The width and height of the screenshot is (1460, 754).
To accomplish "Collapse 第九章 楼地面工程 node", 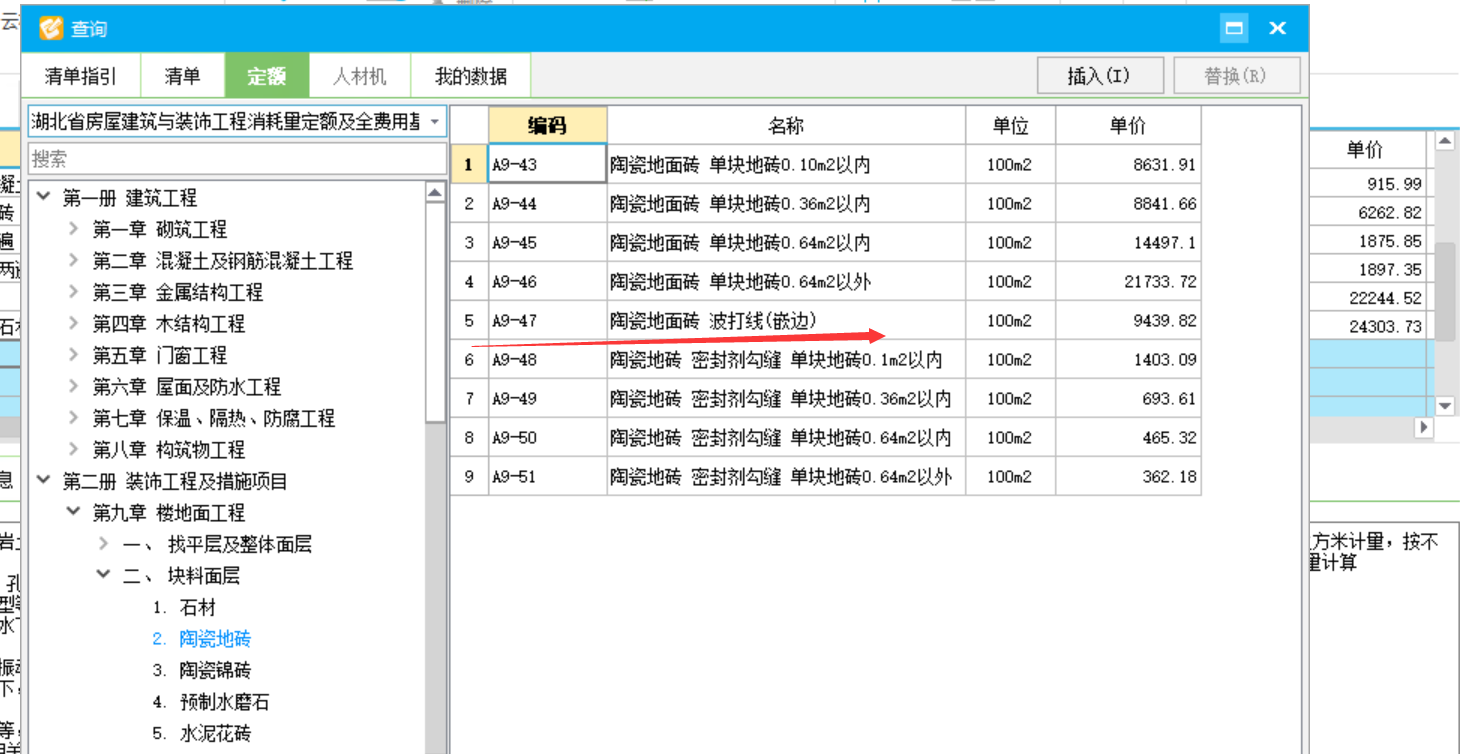I will (x=74, y=512).
